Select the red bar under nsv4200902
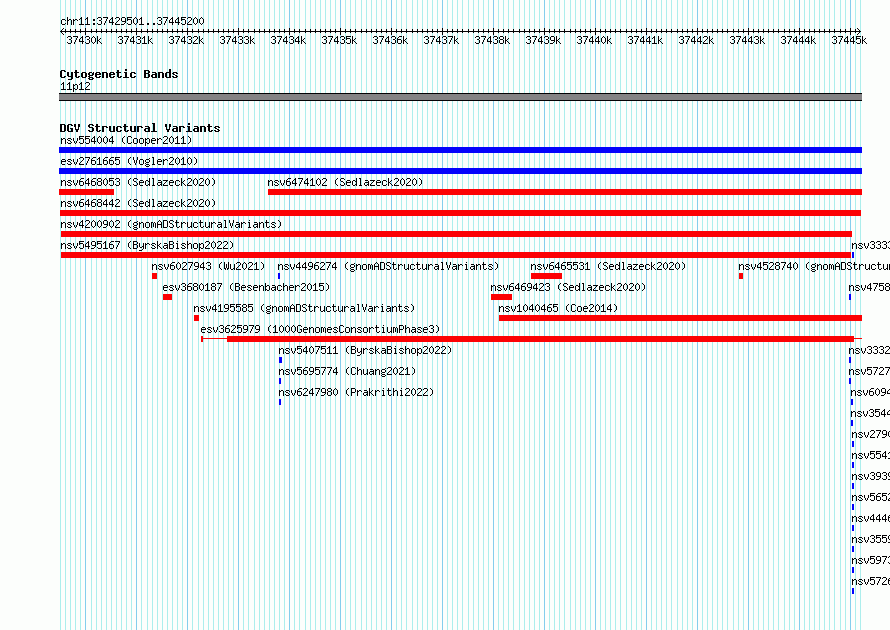Screen dimensions: 890x630 click(456, 234)
